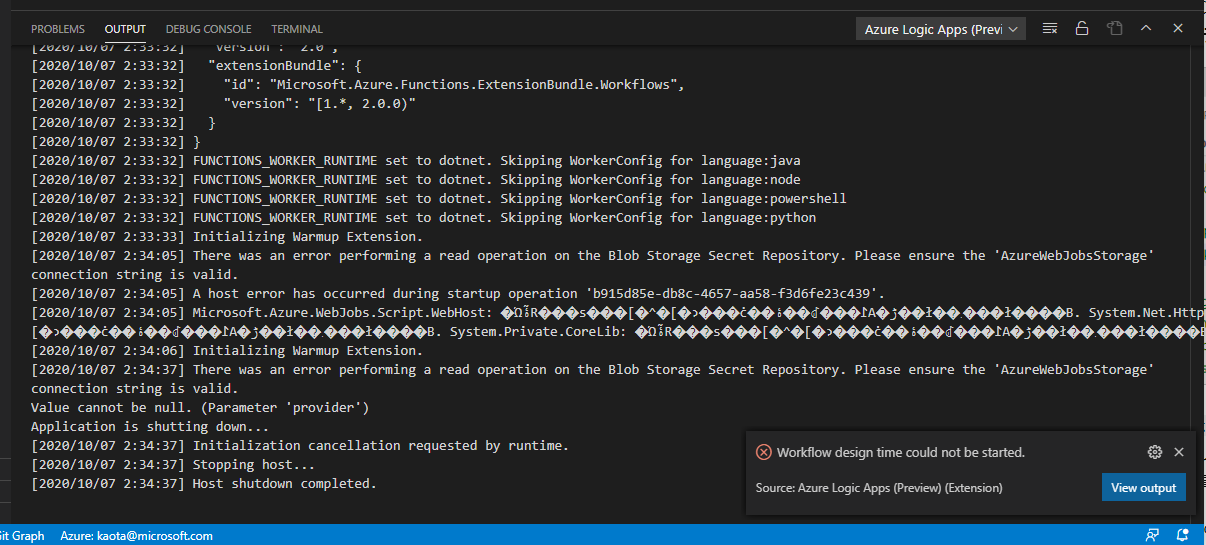Open the Debug Console tab
Image resolution: width=1206 pixels, height=545 pixels.
208,29
